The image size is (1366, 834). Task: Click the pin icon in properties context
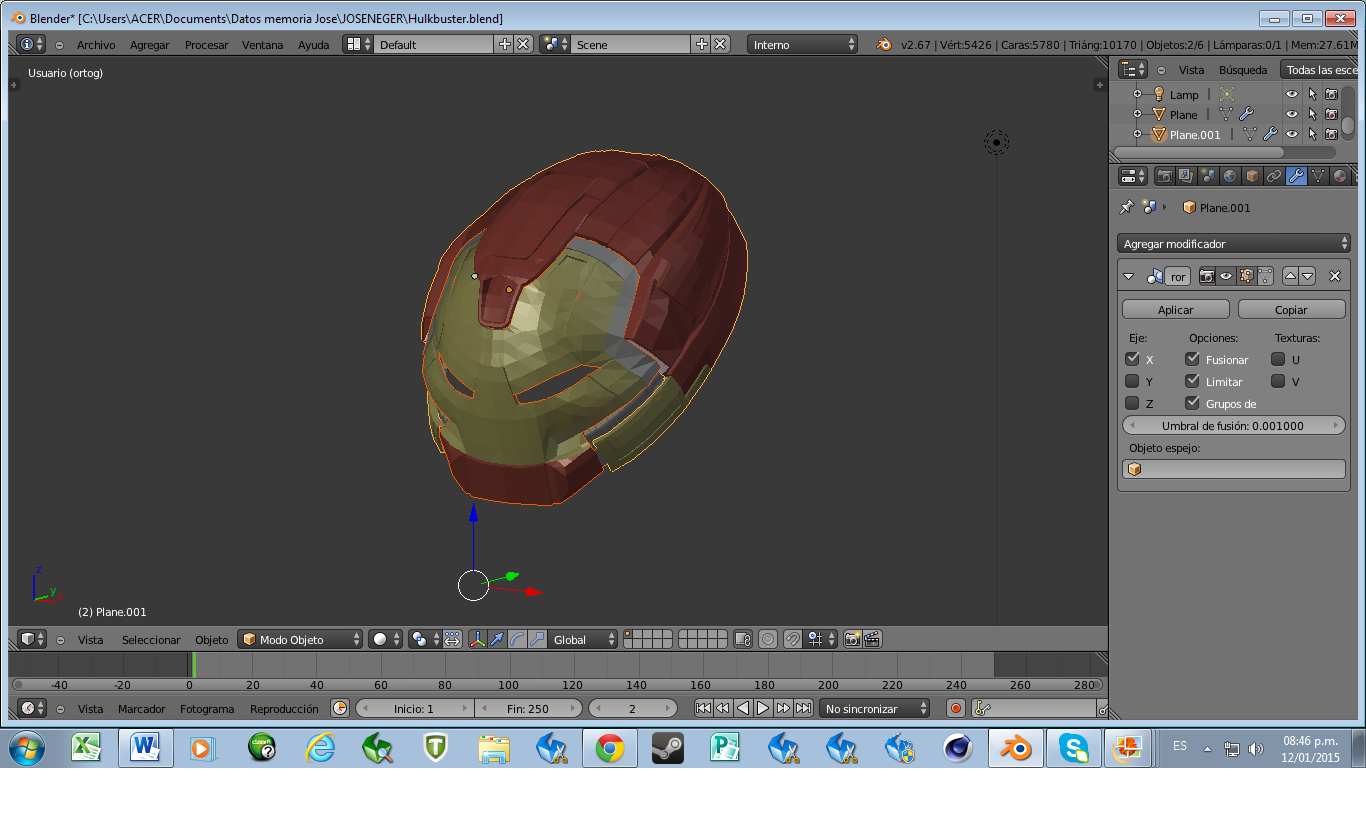pos(1127,207)
